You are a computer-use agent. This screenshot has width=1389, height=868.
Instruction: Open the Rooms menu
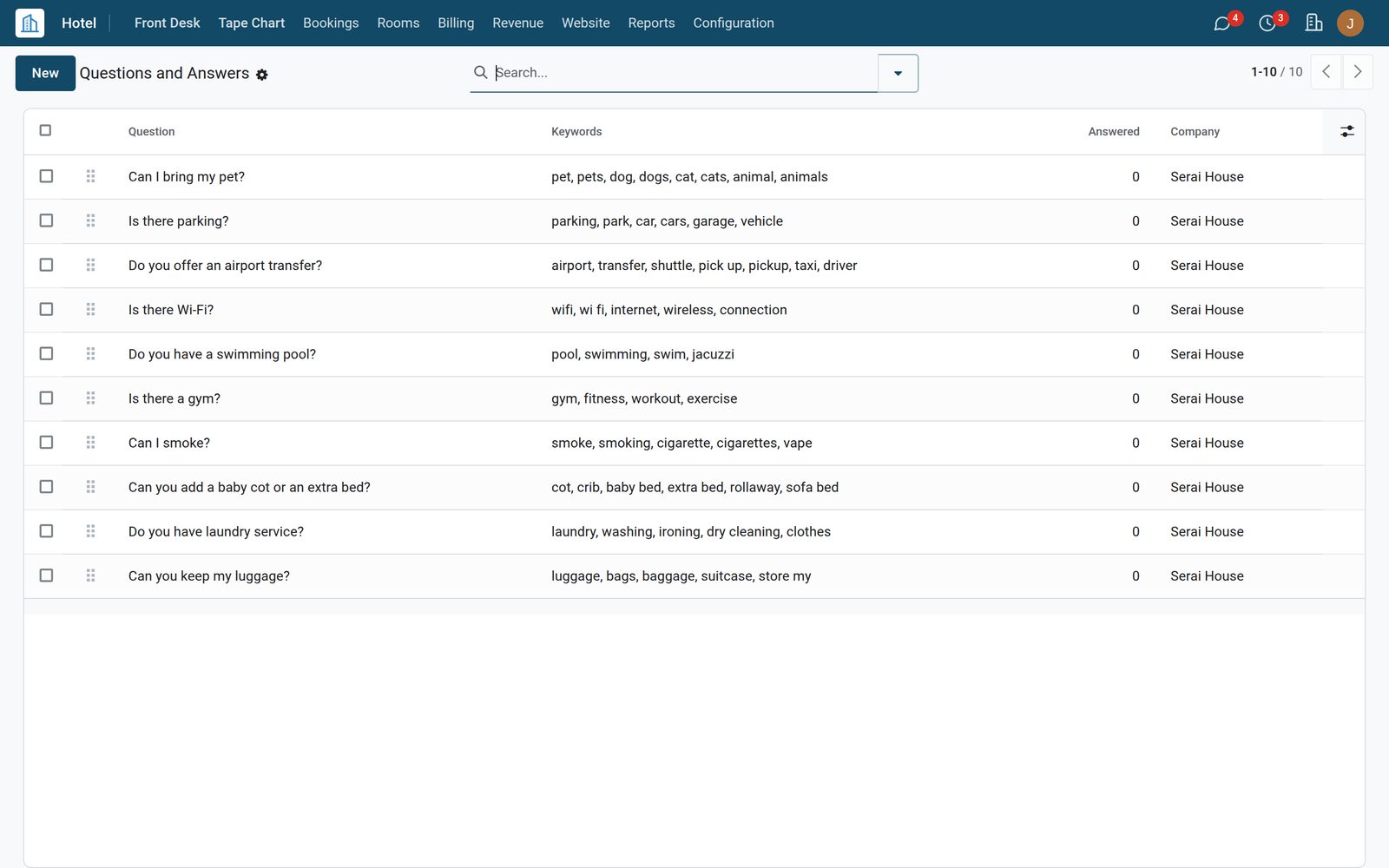pyautogui.click(x=398, y=23)
